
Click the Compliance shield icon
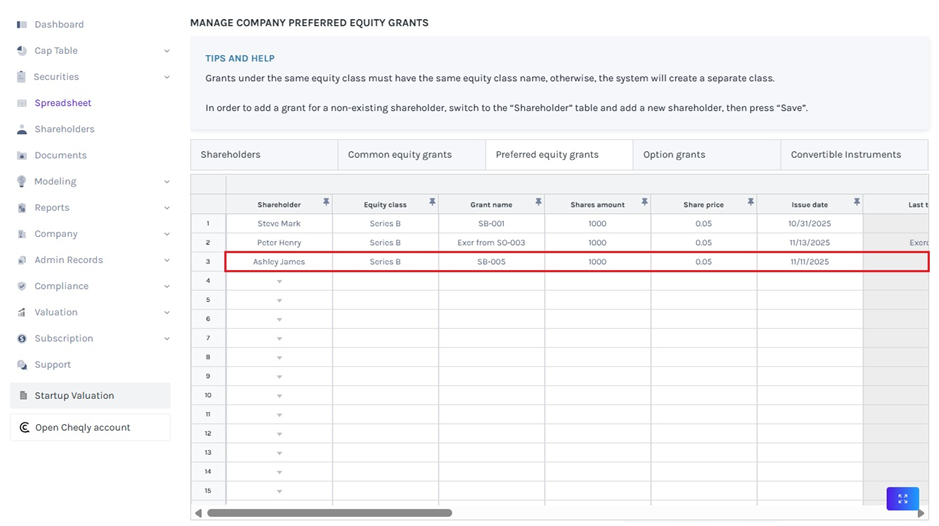click(22, 286)
